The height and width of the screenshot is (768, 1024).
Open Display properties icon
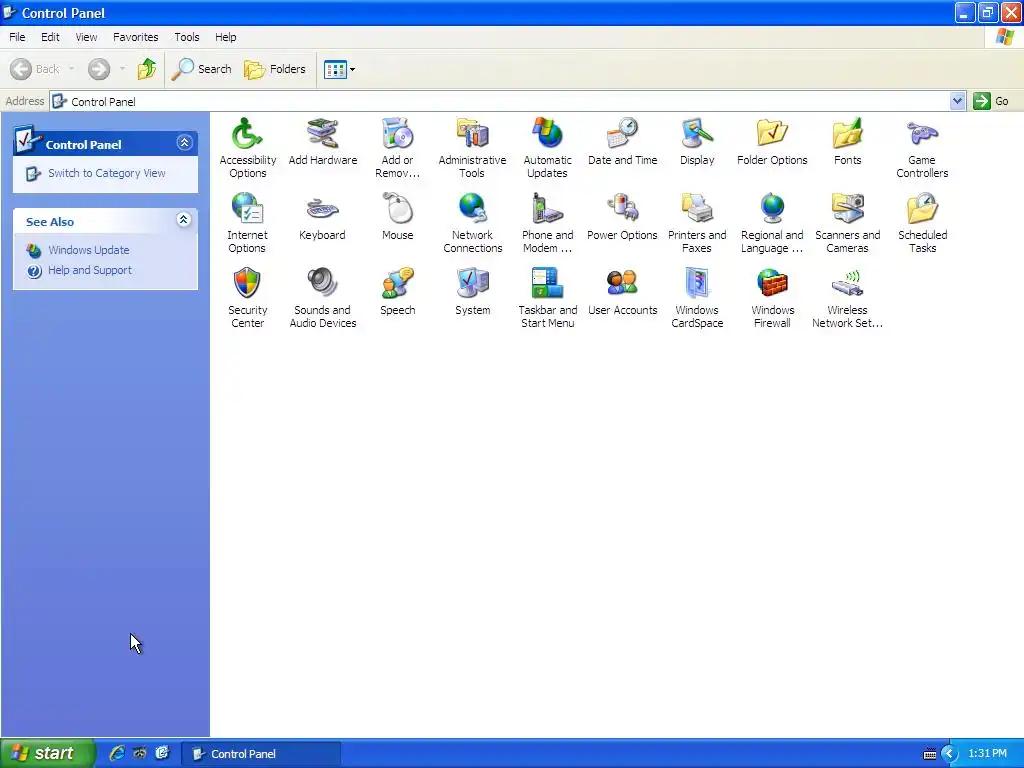click(x=697, y=135)
